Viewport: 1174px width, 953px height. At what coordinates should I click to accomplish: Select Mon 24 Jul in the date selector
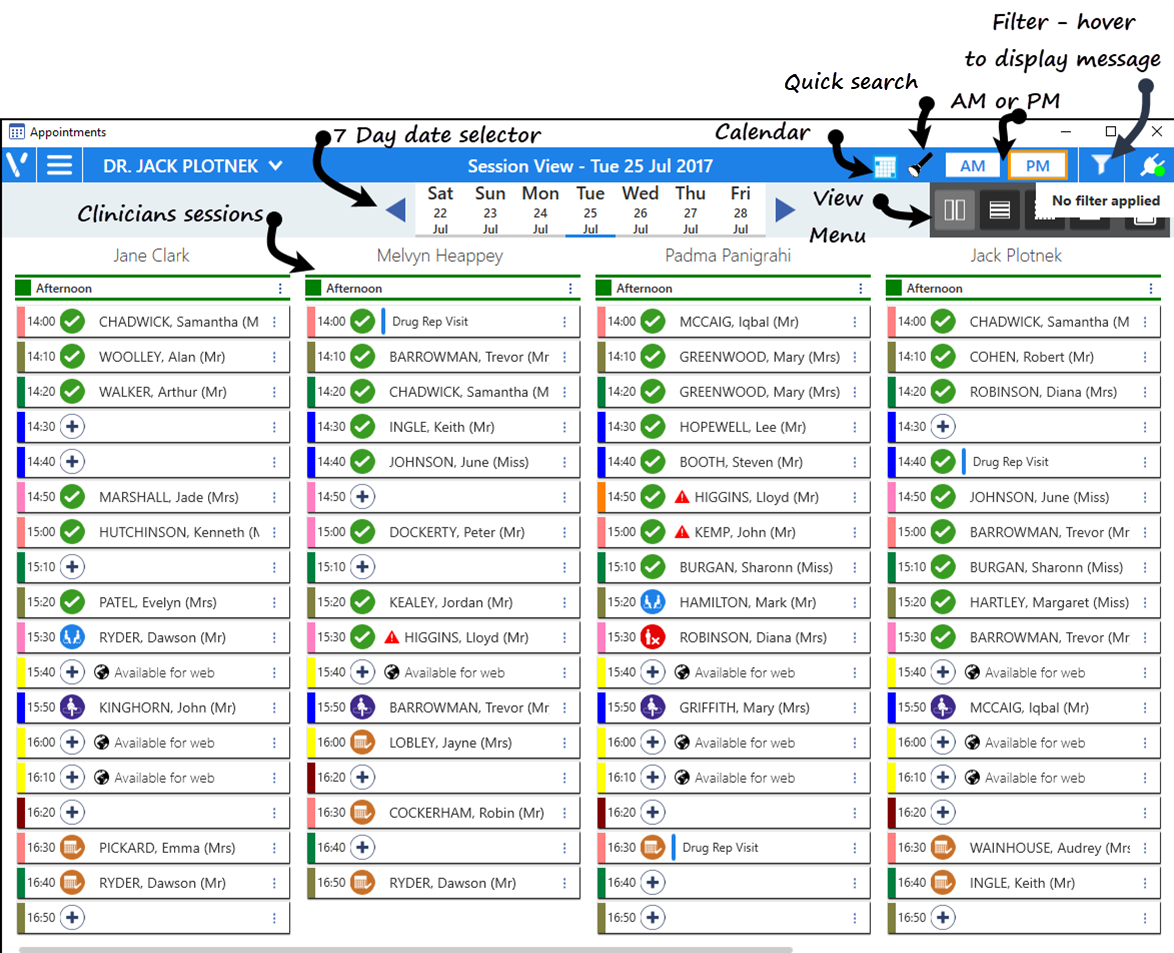point(541,210)
